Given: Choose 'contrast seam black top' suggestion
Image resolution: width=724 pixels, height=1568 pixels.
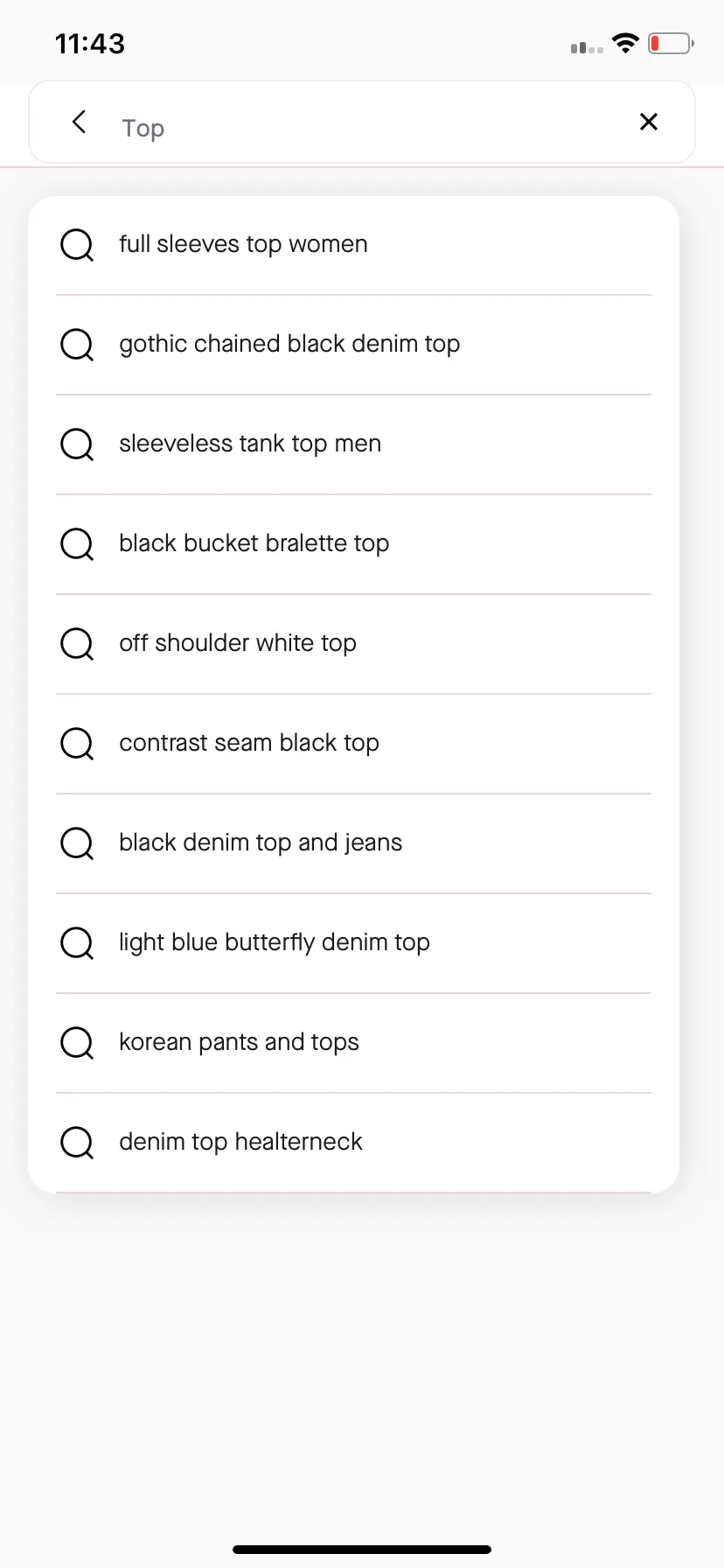Looking at the screenshot, I should pos(353,744).
